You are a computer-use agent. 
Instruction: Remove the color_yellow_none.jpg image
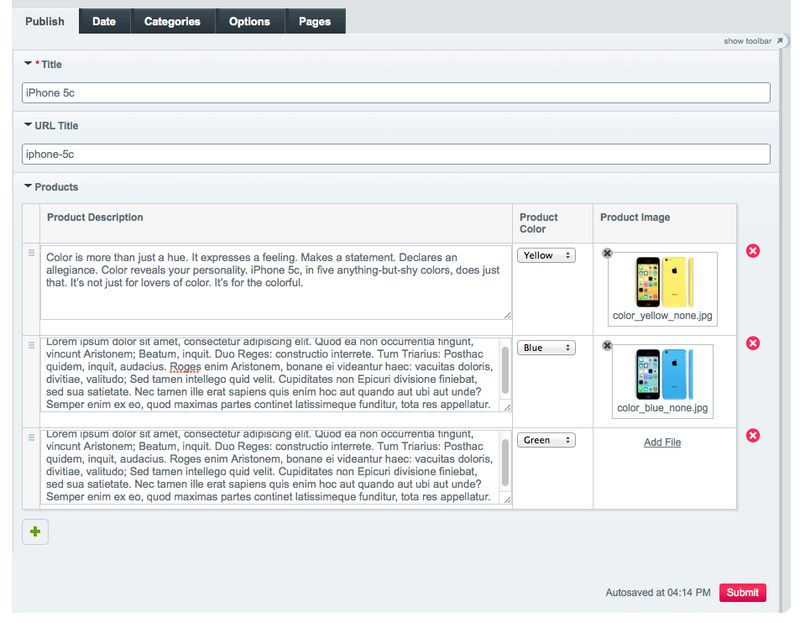pos(607,254)
